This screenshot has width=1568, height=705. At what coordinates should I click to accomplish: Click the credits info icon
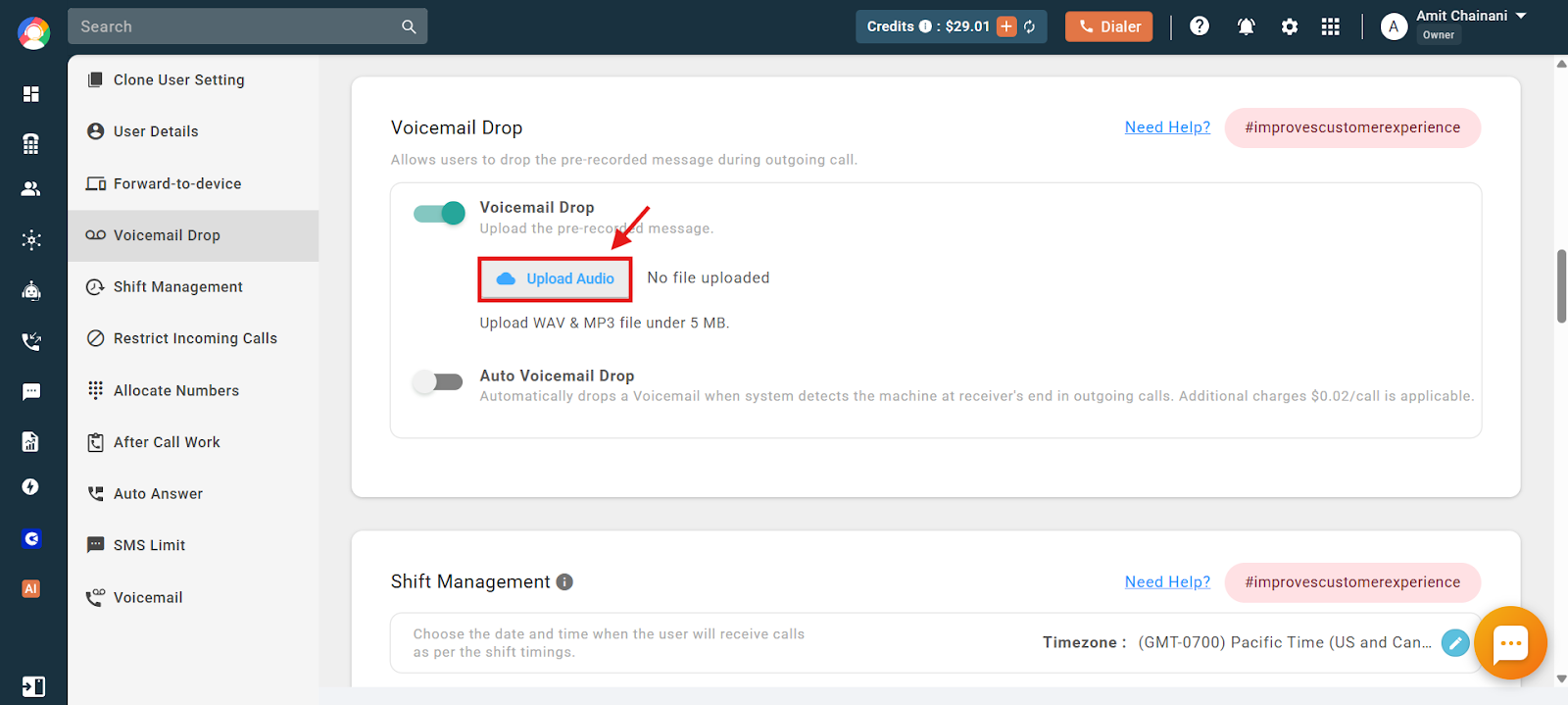click(925, 26)
